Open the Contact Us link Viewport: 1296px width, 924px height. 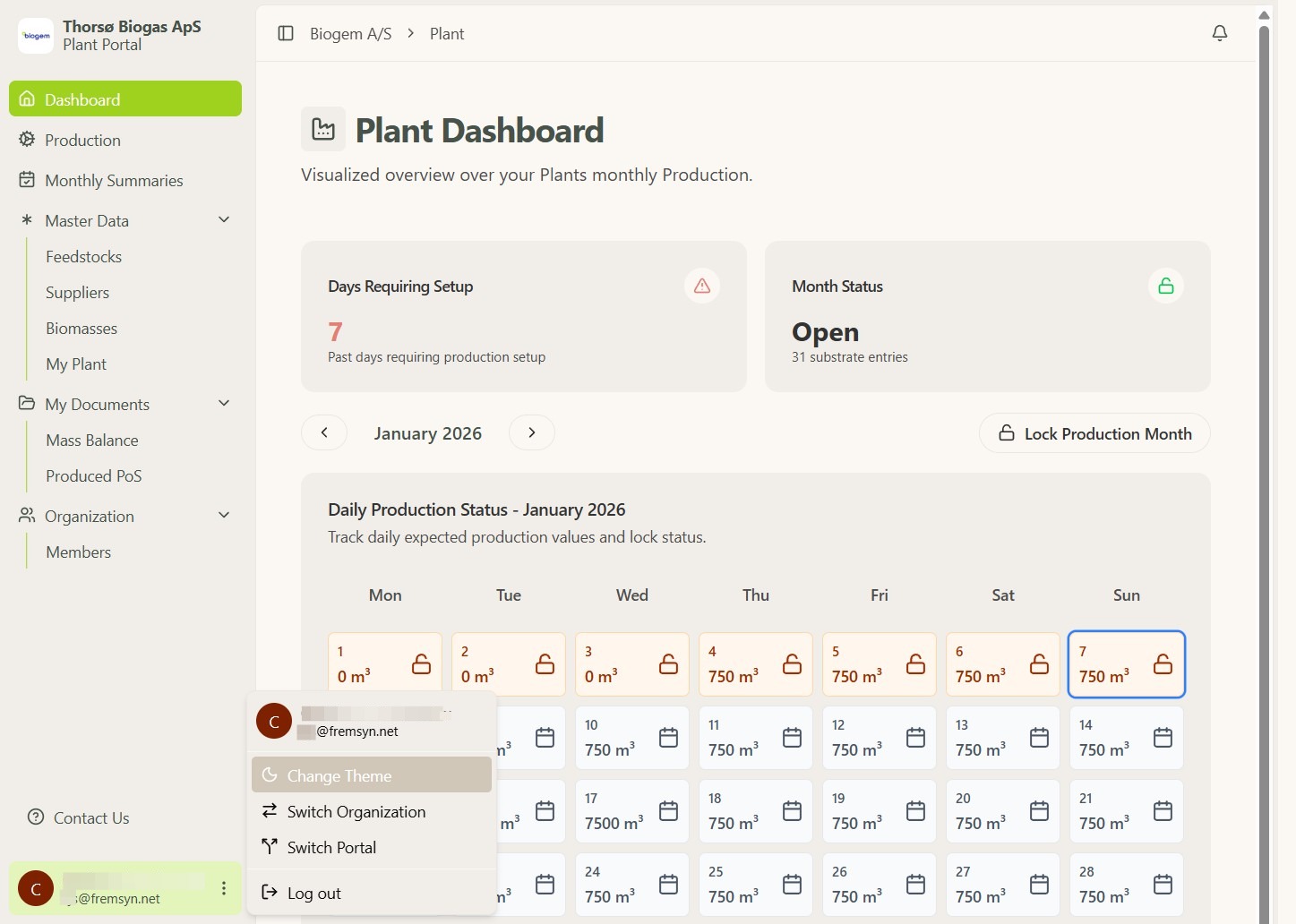point(90,818)
